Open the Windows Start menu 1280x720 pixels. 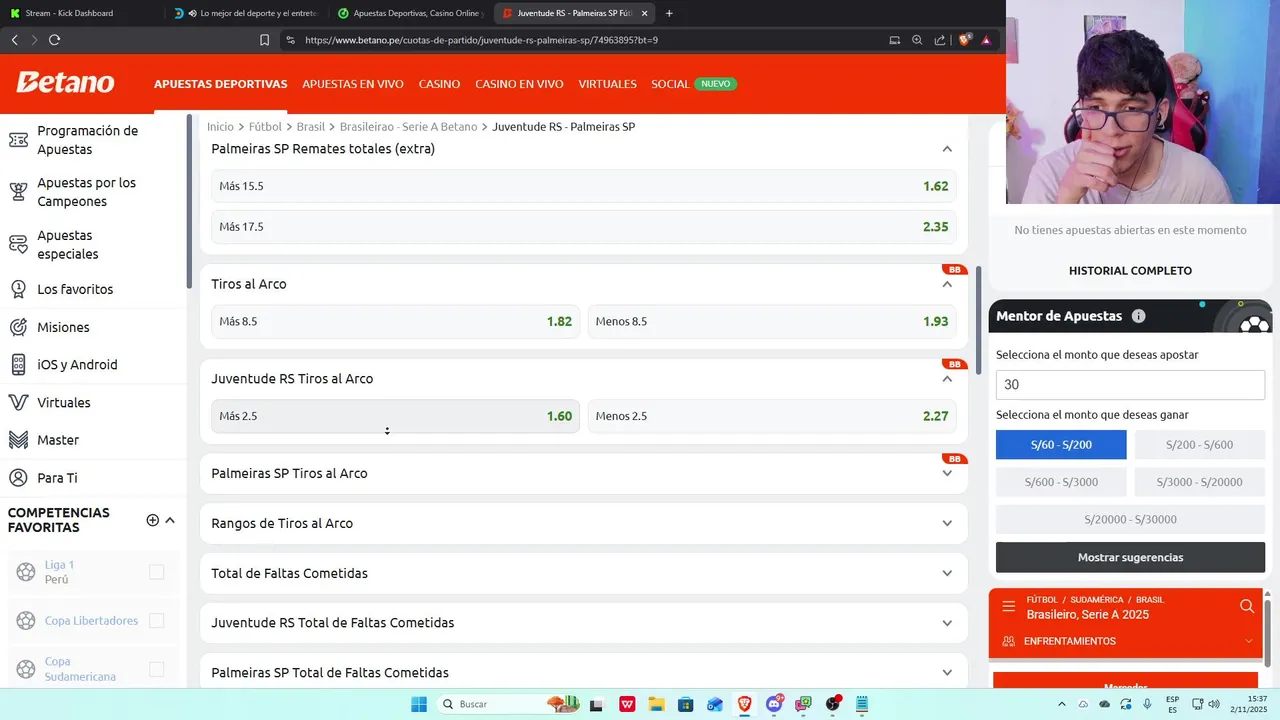[419, 704]
